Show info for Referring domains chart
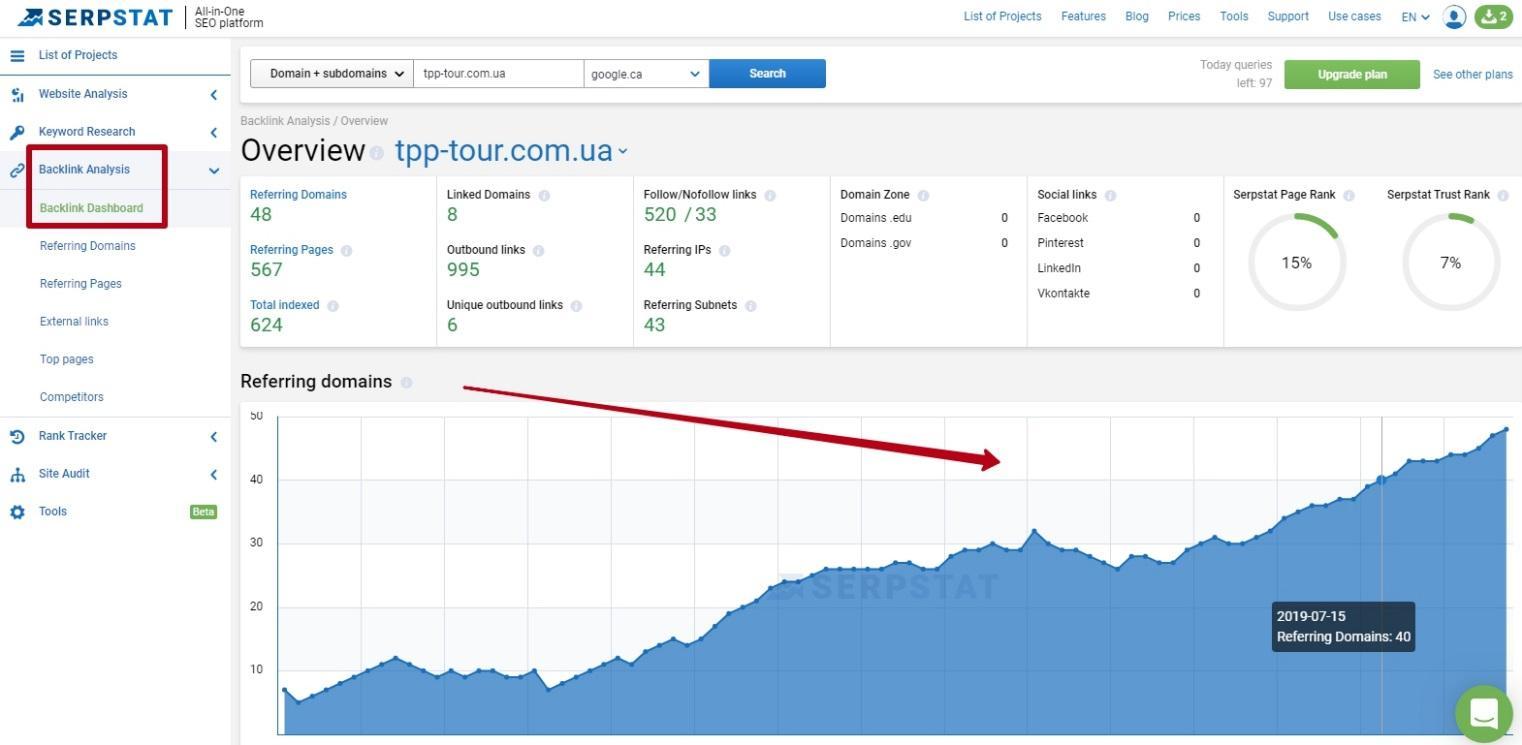The height and width of the screenshot is (745, 1522). pyautogui.click(x=406, y=382)
